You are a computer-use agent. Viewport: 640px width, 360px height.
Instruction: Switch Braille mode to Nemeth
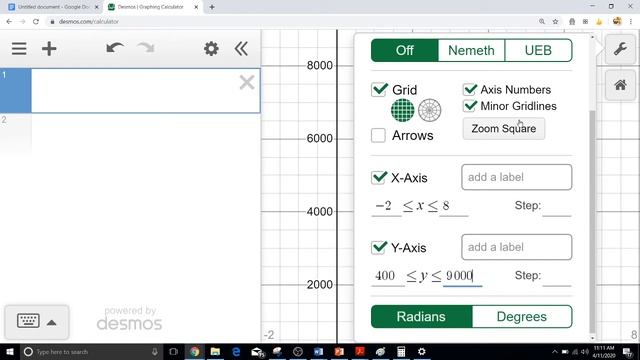coord(471,50)
